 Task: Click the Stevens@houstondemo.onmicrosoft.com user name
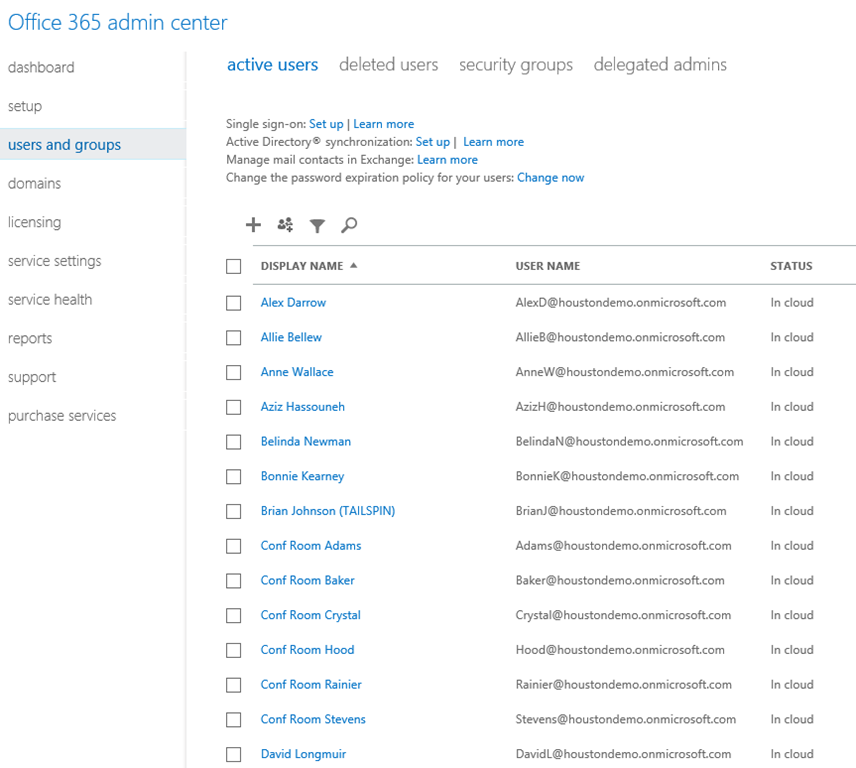[x=626, y=719]
